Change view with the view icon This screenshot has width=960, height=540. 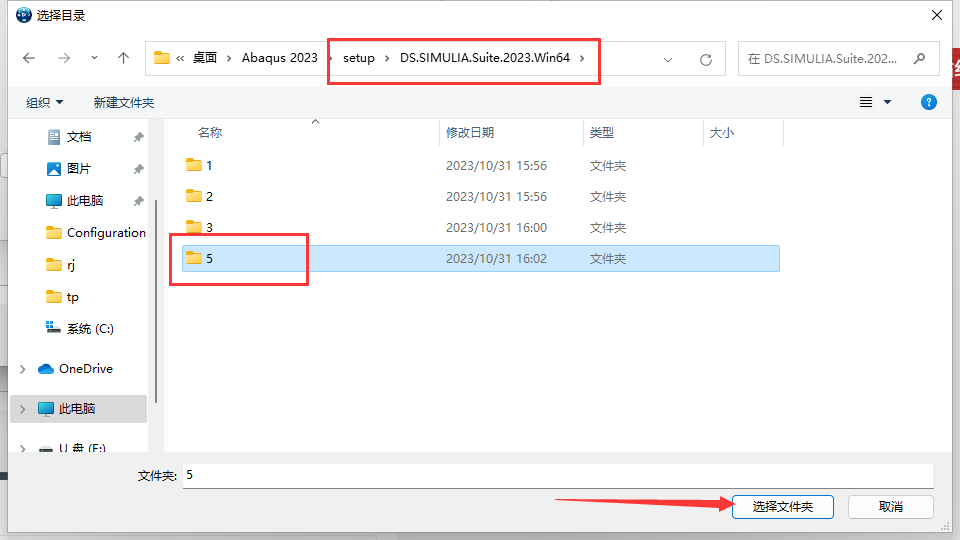tap(866, 102)
